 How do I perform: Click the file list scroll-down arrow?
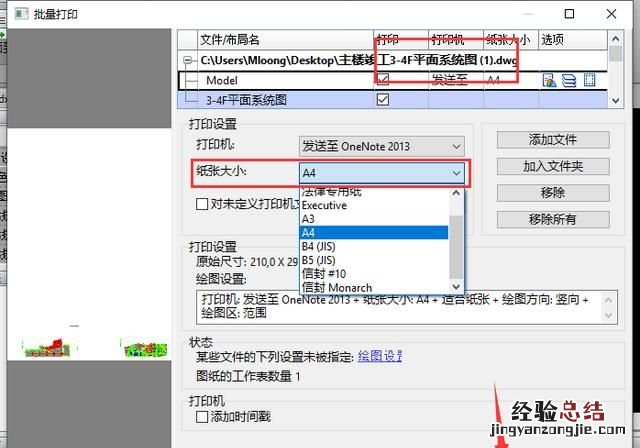[x=616, y=100]
